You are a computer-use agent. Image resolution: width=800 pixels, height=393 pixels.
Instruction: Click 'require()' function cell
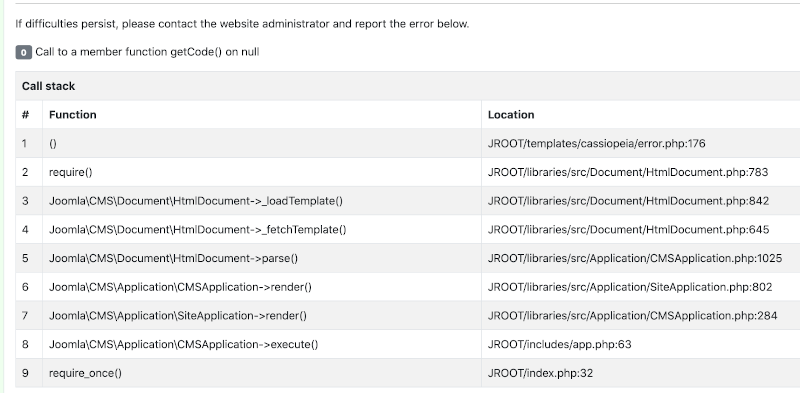point(70,172)
